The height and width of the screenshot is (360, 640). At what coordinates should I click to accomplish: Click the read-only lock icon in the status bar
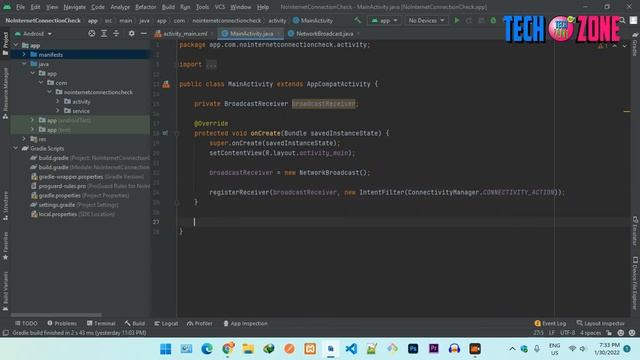point(609,333)
